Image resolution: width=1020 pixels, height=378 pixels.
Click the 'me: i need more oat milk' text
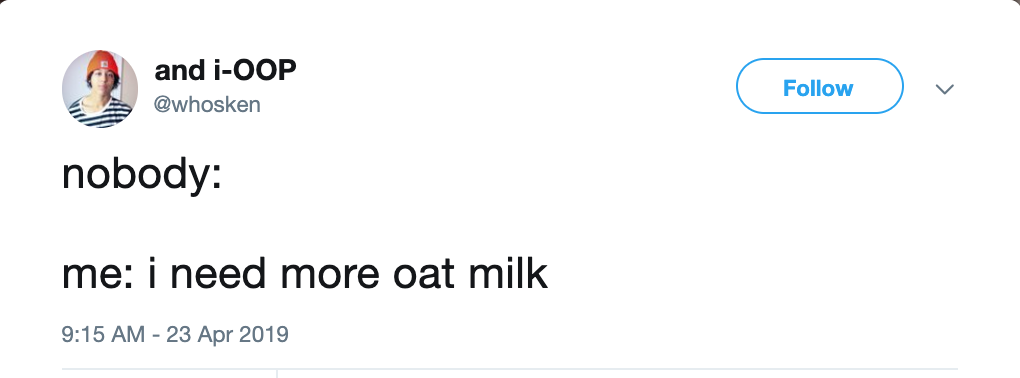pyautogui.click(x=304, y=274)
